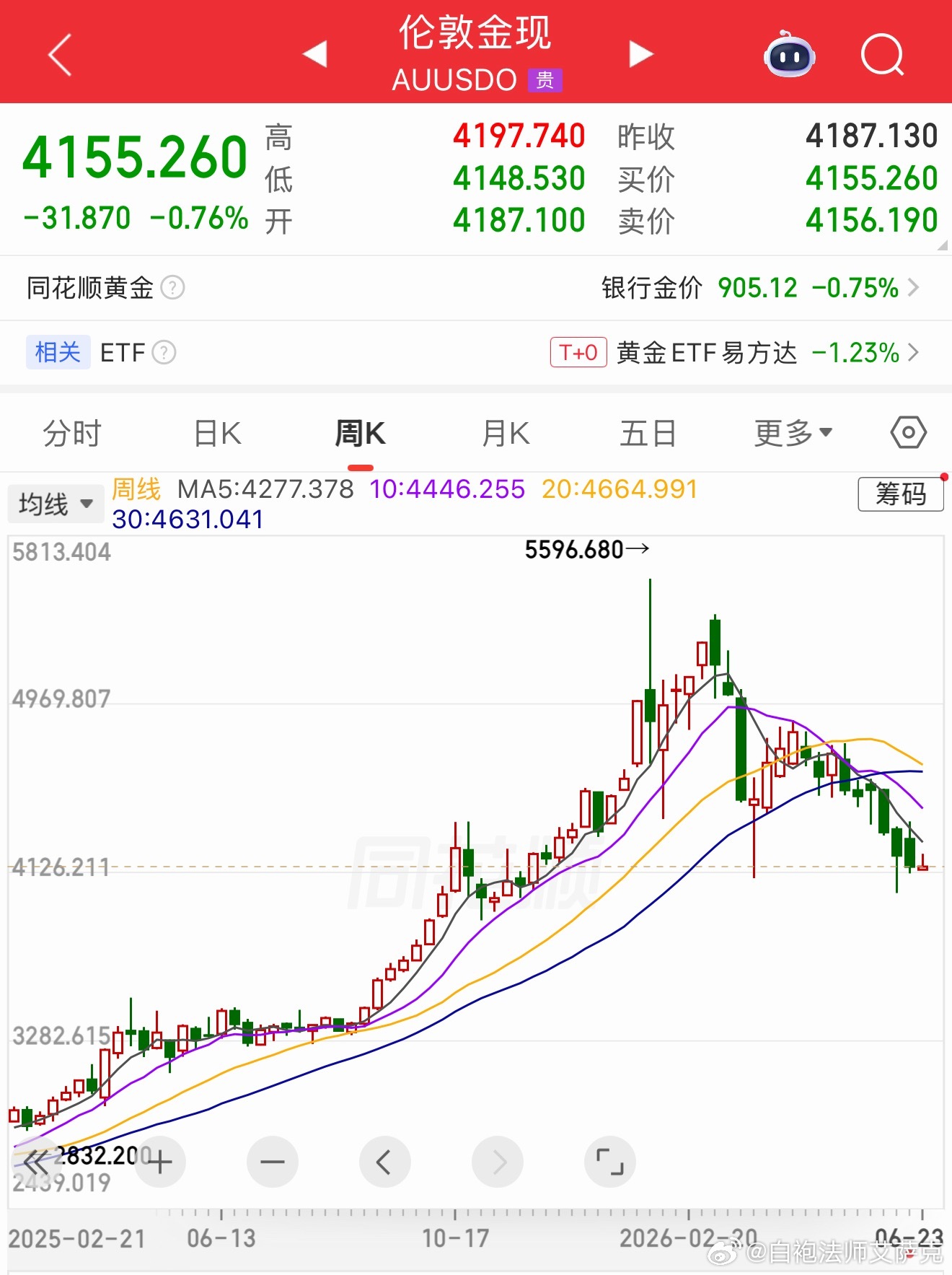
Task: Tap the 5813.404 price axis label
Action: [x=62, y=553]
